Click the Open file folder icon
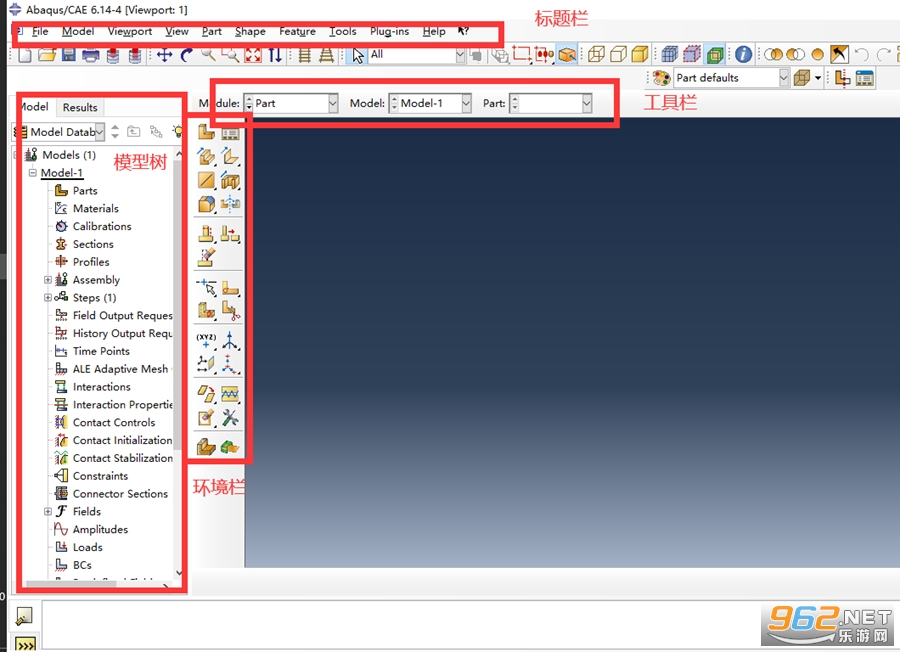The height and width of the screenshot is (652, 900). [x=47, y=55]
